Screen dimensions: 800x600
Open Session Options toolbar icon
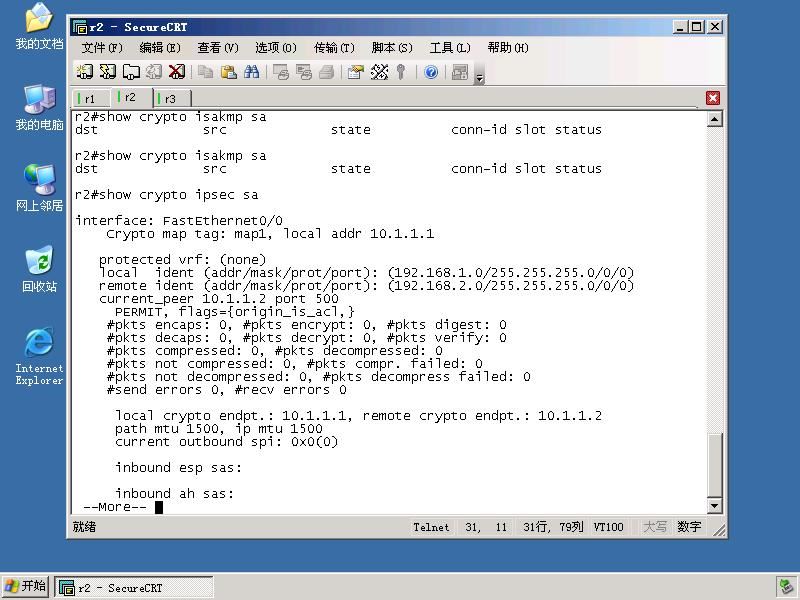(356, 72)
